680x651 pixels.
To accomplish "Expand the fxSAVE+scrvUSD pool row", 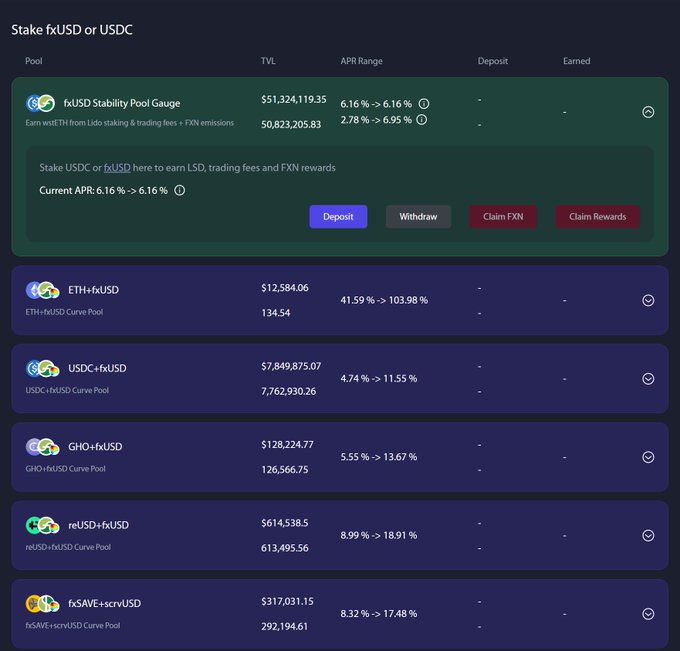I will pyautogui.click(x=648, y=614).
